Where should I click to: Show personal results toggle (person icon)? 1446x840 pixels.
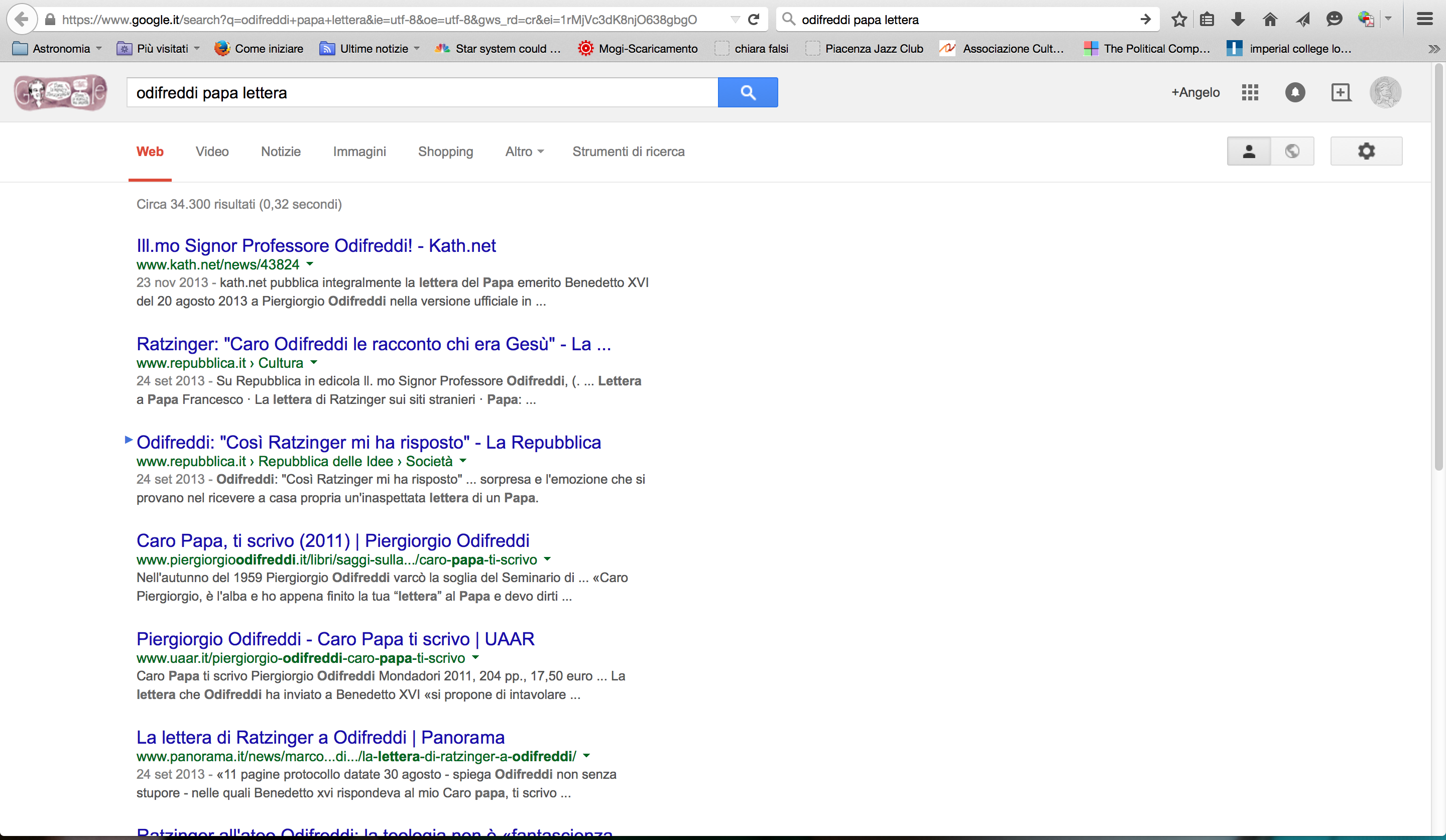click(1249, 152)
